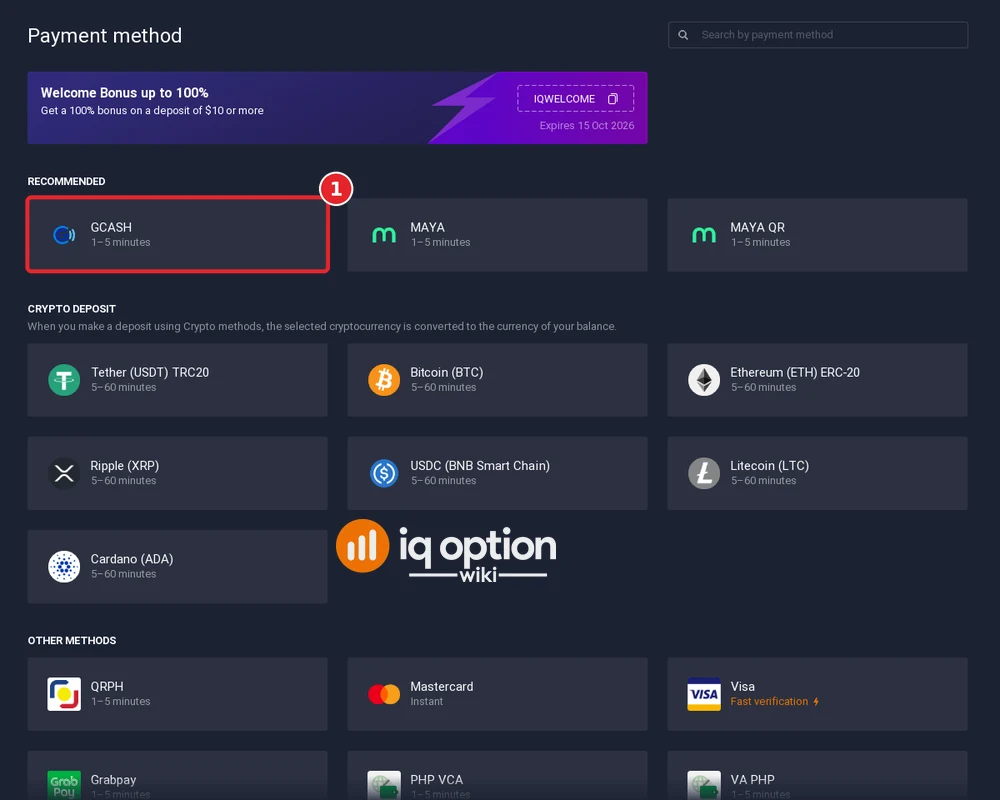
Task: Click the Cardano ADA icon
Action: (x=64, y=567)
